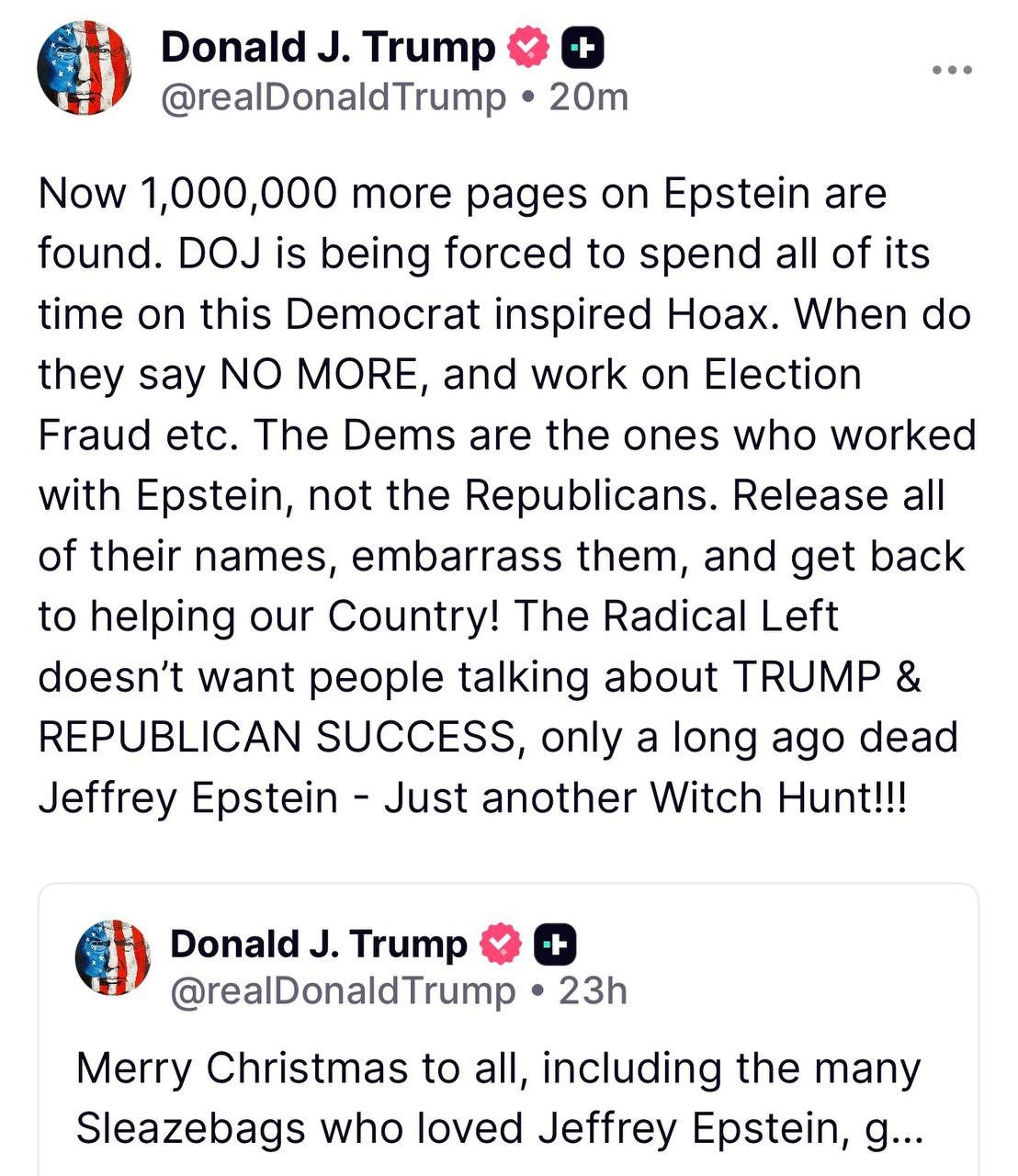Click the quoted post's "Donald J. Trump" name
Screen dimensions: 1018x1176
pyautogui.click(x=318, y=944)
